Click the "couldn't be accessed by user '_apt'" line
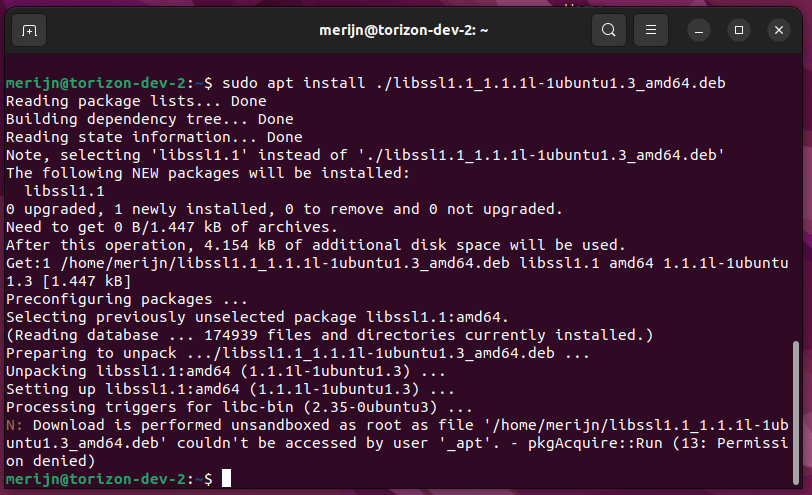The height and width of the screenshot is (495, 812). tap(397, 443)
